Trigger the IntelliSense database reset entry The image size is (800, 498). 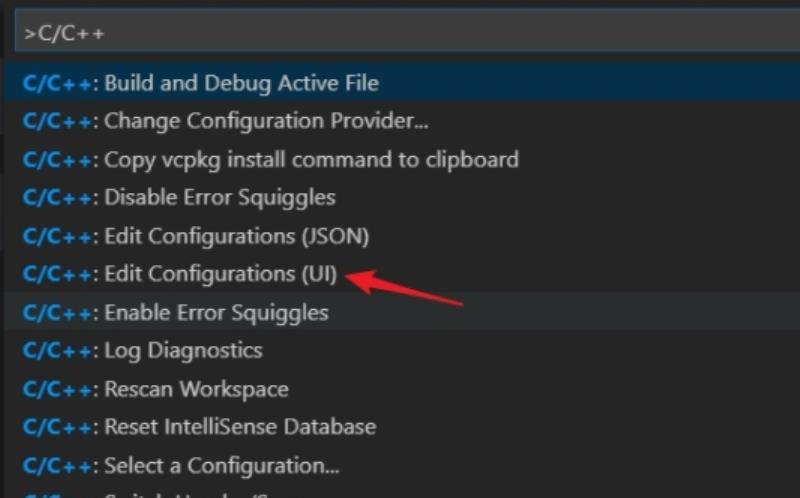pyautogui.click(x=402, y=427)
